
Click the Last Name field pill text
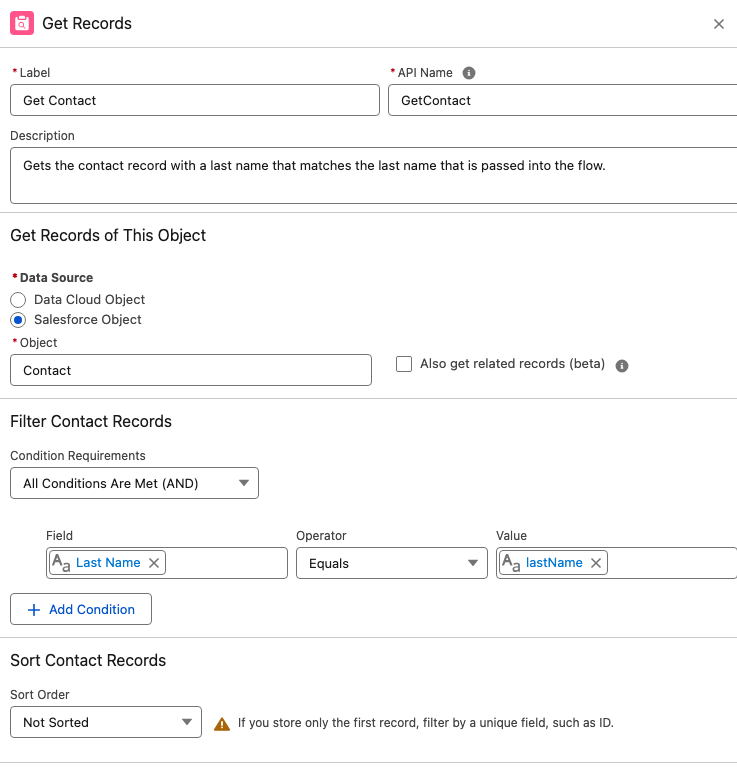[x=108, y=563]
